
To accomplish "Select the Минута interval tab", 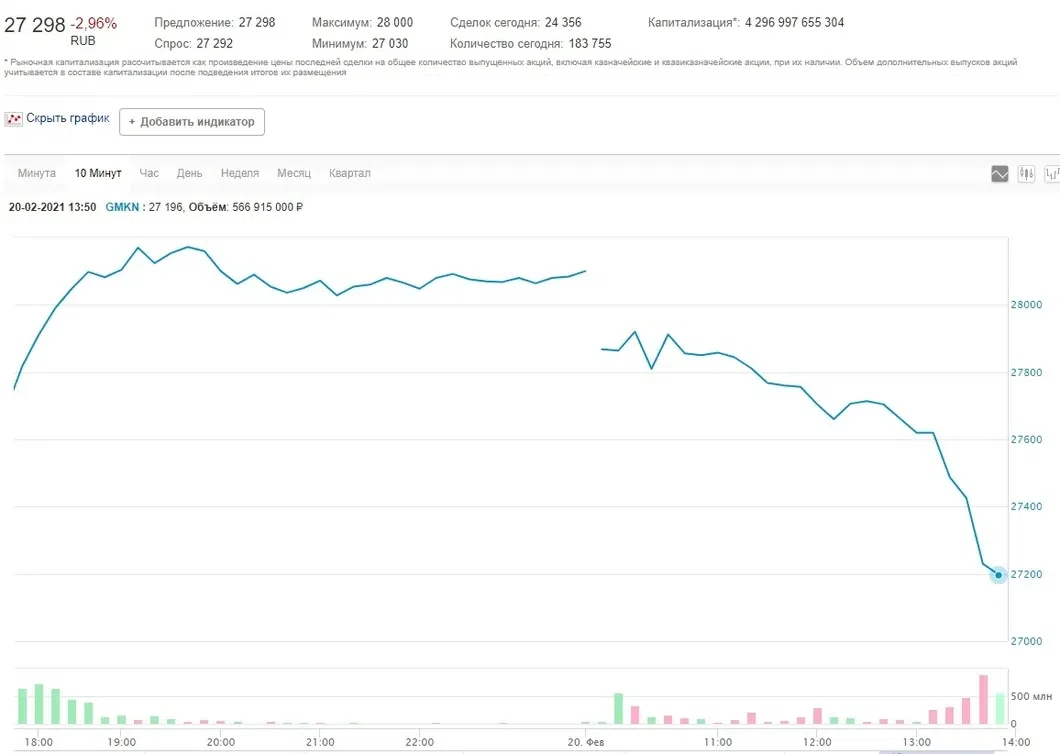I will click(x=37, y=173).
